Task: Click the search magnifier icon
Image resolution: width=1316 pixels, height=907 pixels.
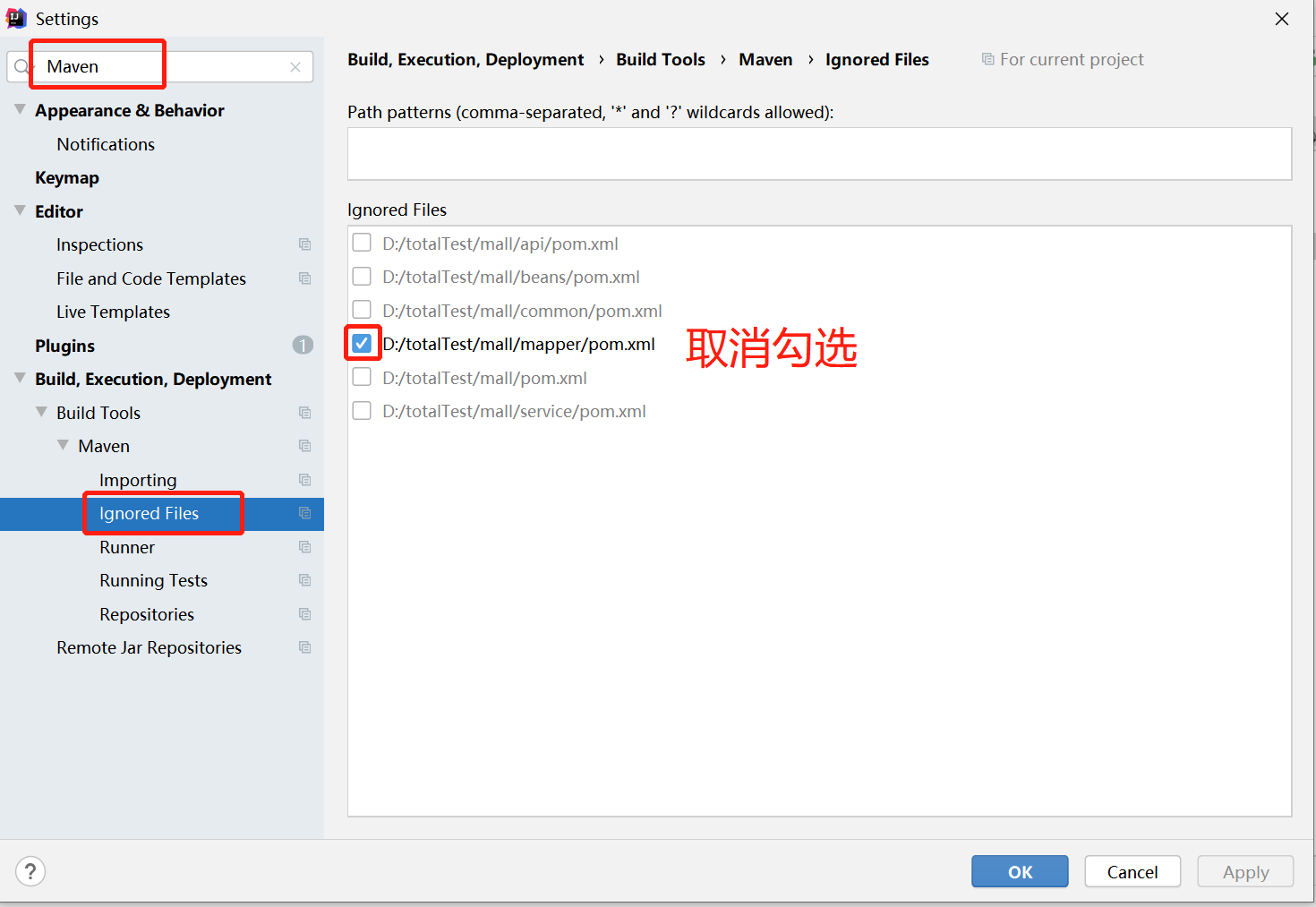Action: click(21, 67)
